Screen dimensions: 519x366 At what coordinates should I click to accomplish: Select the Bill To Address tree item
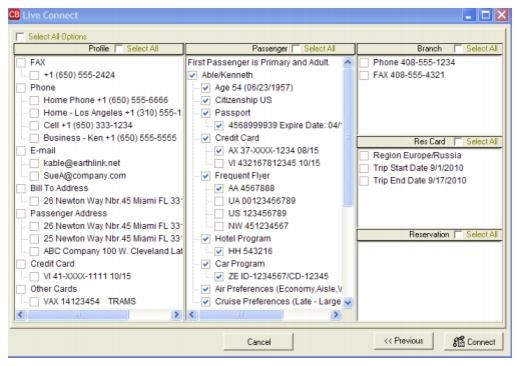point(59,188)
